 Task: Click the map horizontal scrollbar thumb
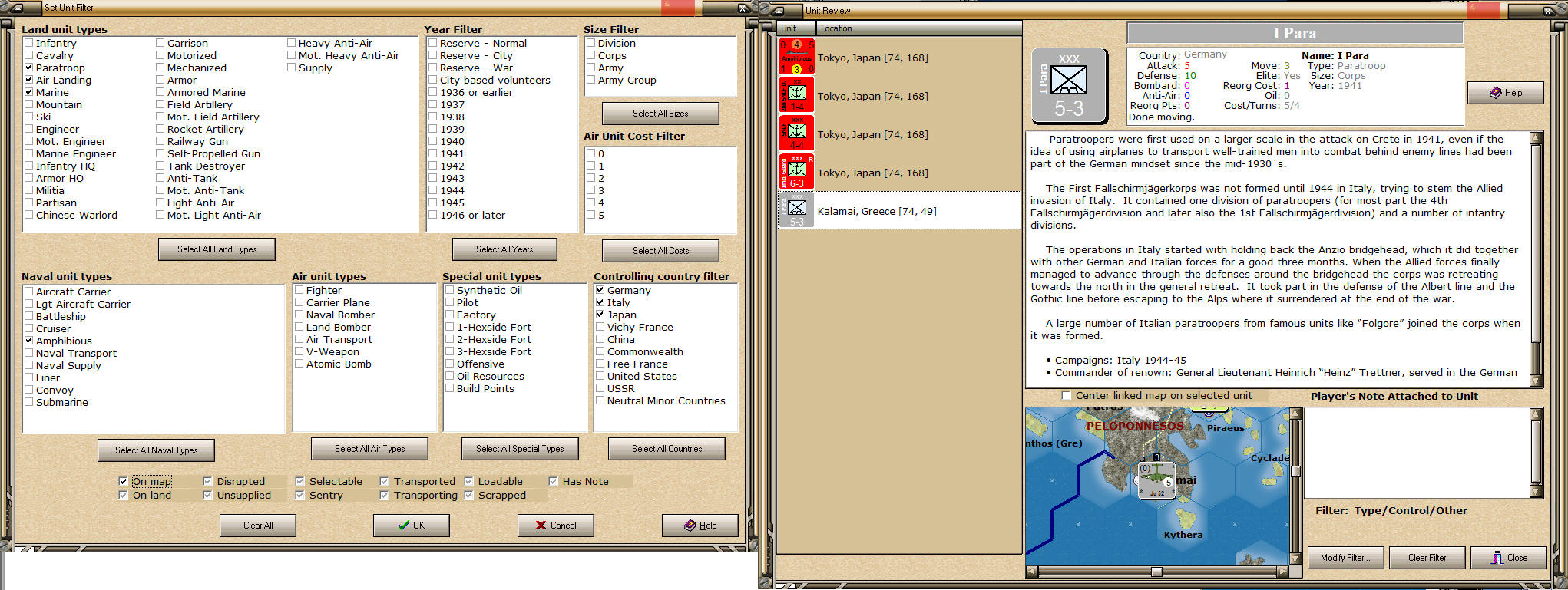[x=1156, y=572]
